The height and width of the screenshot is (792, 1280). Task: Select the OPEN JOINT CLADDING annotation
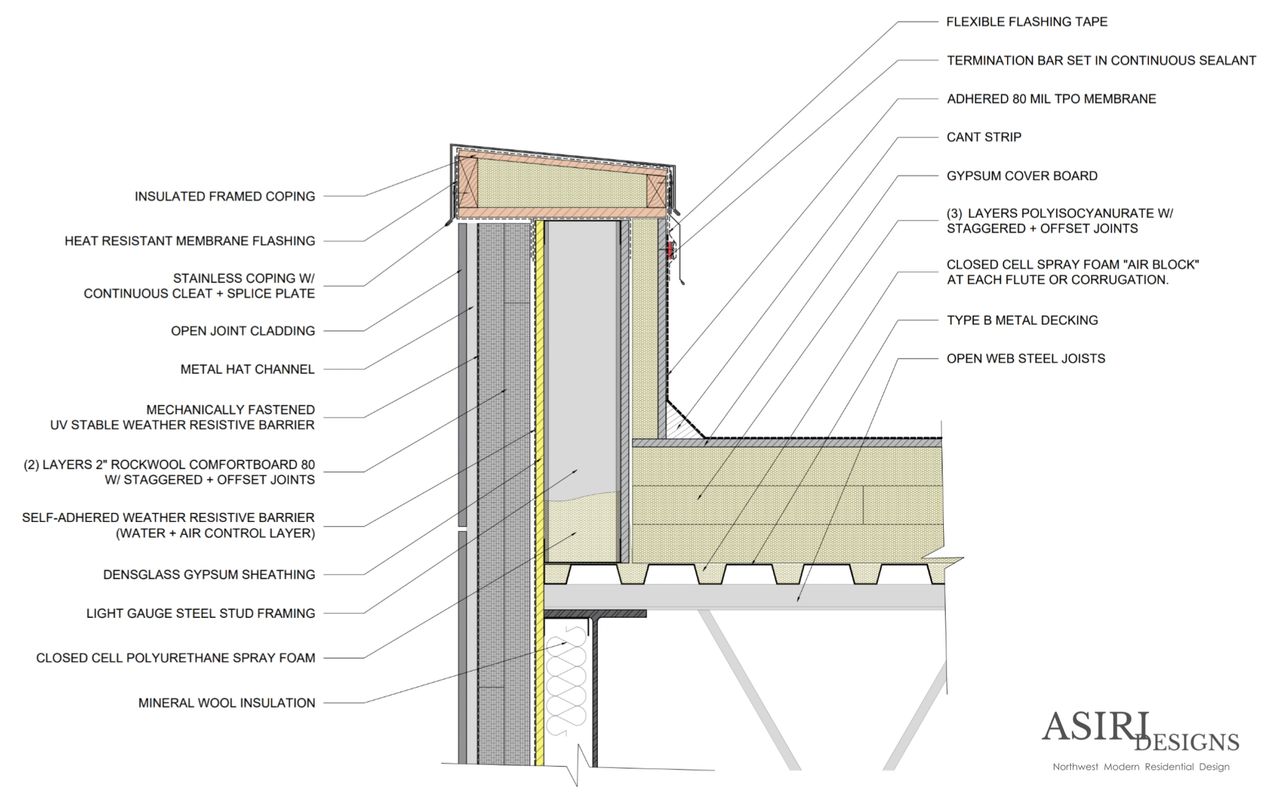point(243,330)
